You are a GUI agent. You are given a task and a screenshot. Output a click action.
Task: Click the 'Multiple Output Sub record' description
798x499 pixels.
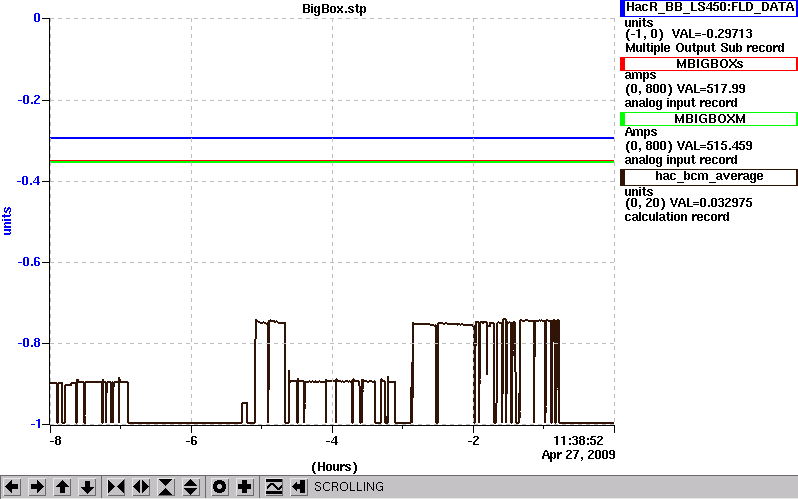[705, 48]
